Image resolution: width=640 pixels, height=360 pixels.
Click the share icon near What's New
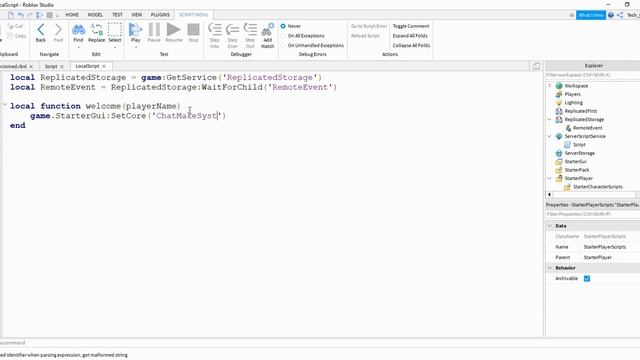(620, 15)
